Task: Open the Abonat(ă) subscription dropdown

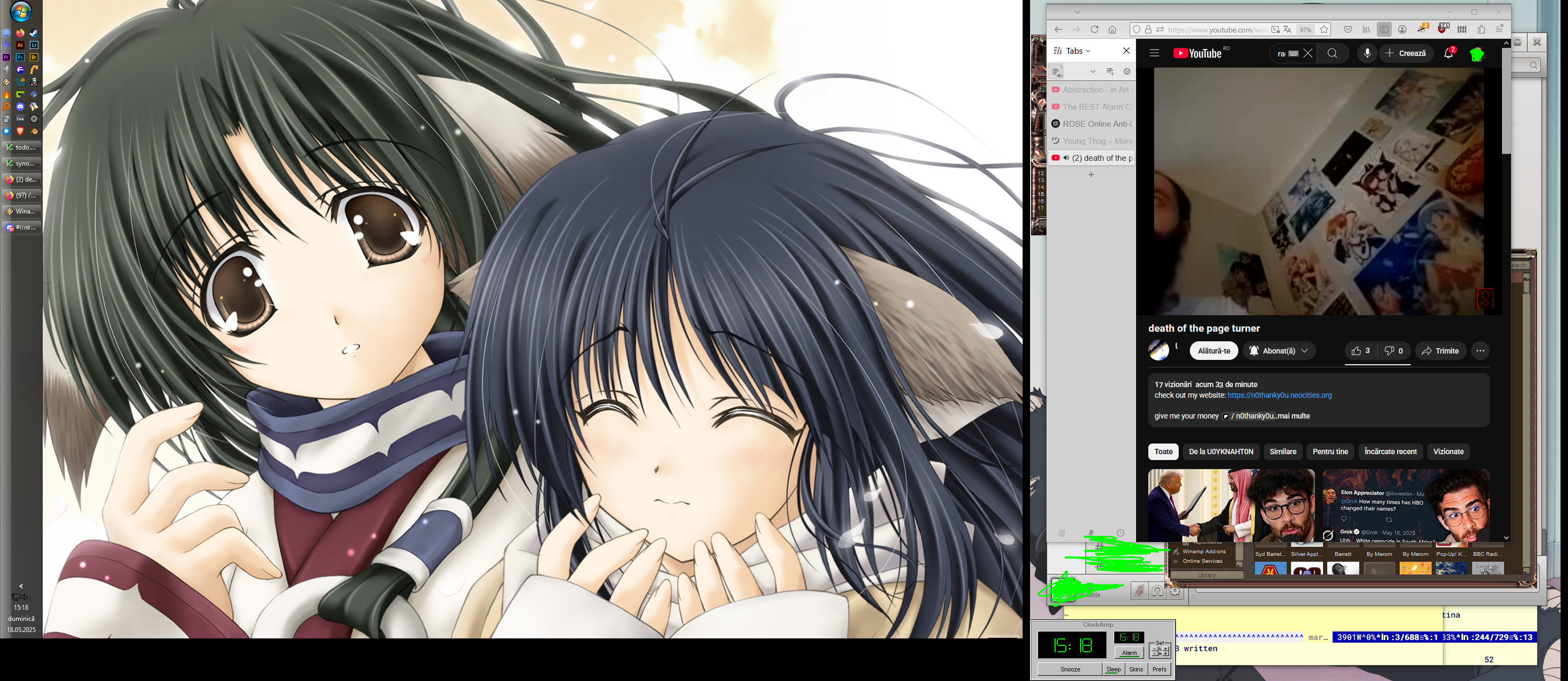Action: point(1279,351)
